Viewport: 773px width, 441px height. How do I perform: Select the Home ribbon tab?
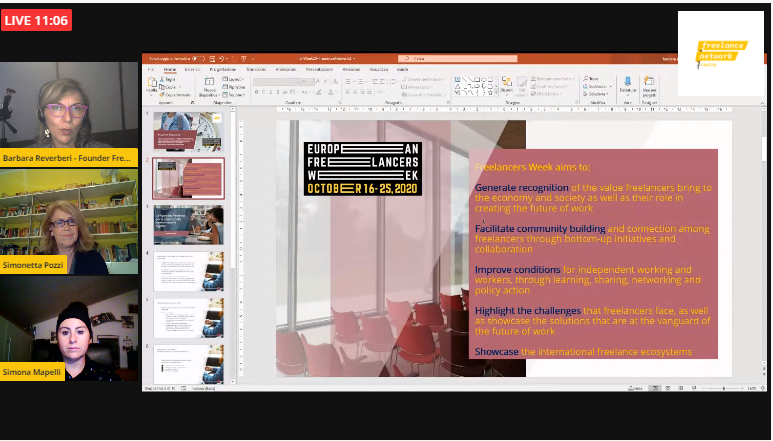[x=170, y=69]
